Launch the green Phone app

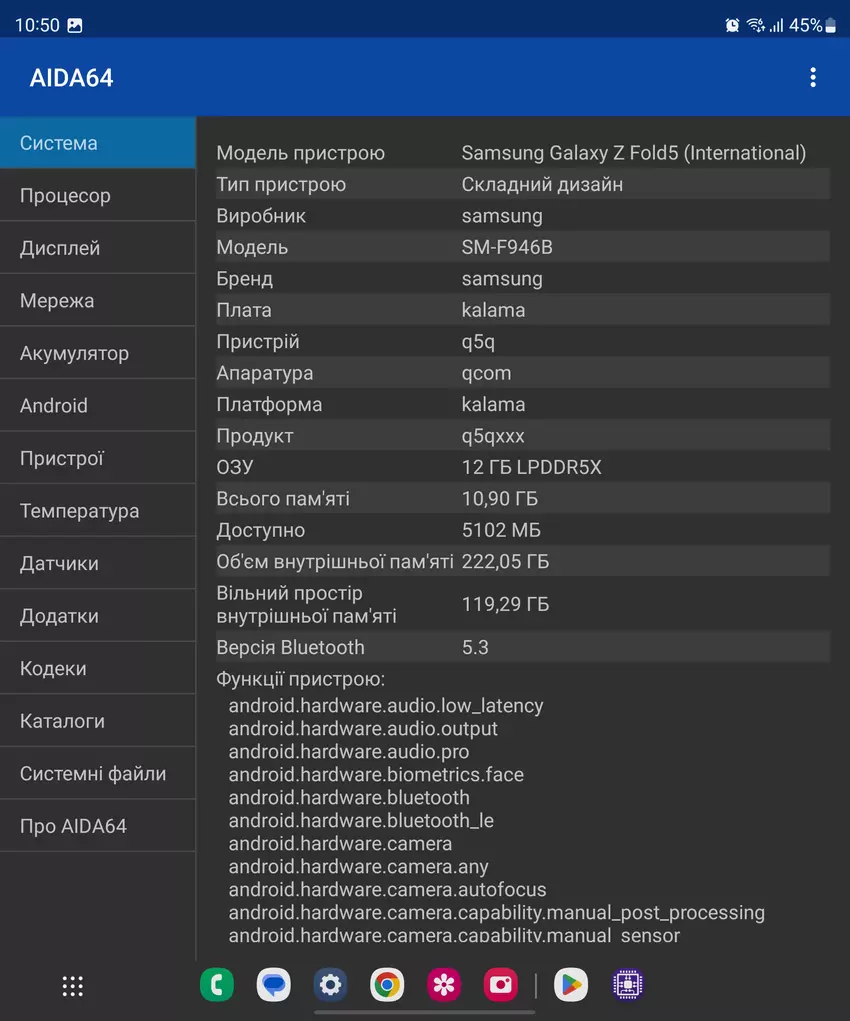click(x=217, y=986)
